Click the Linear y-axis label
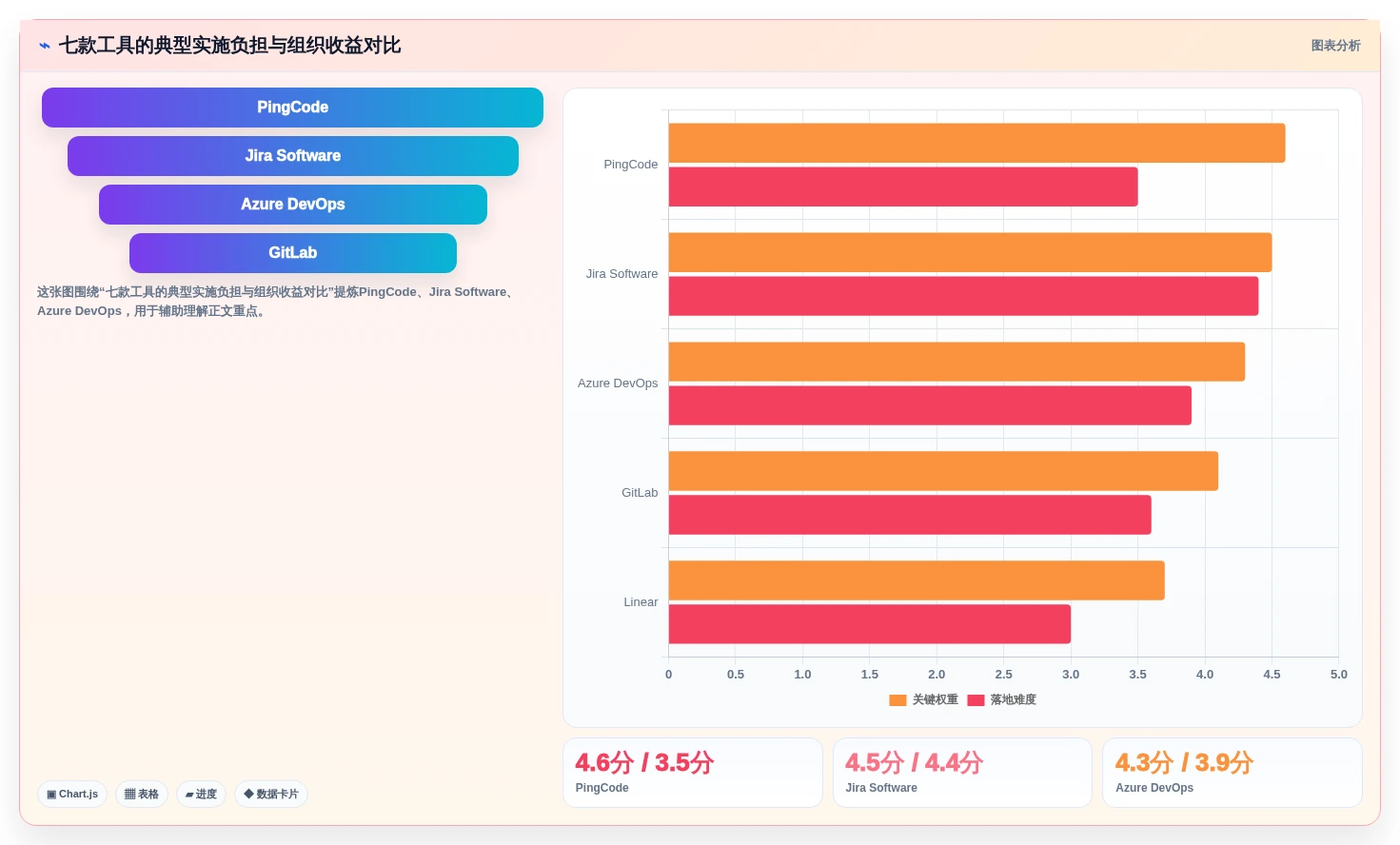This screenshot has width=1400, height=845. coord(641,602)
